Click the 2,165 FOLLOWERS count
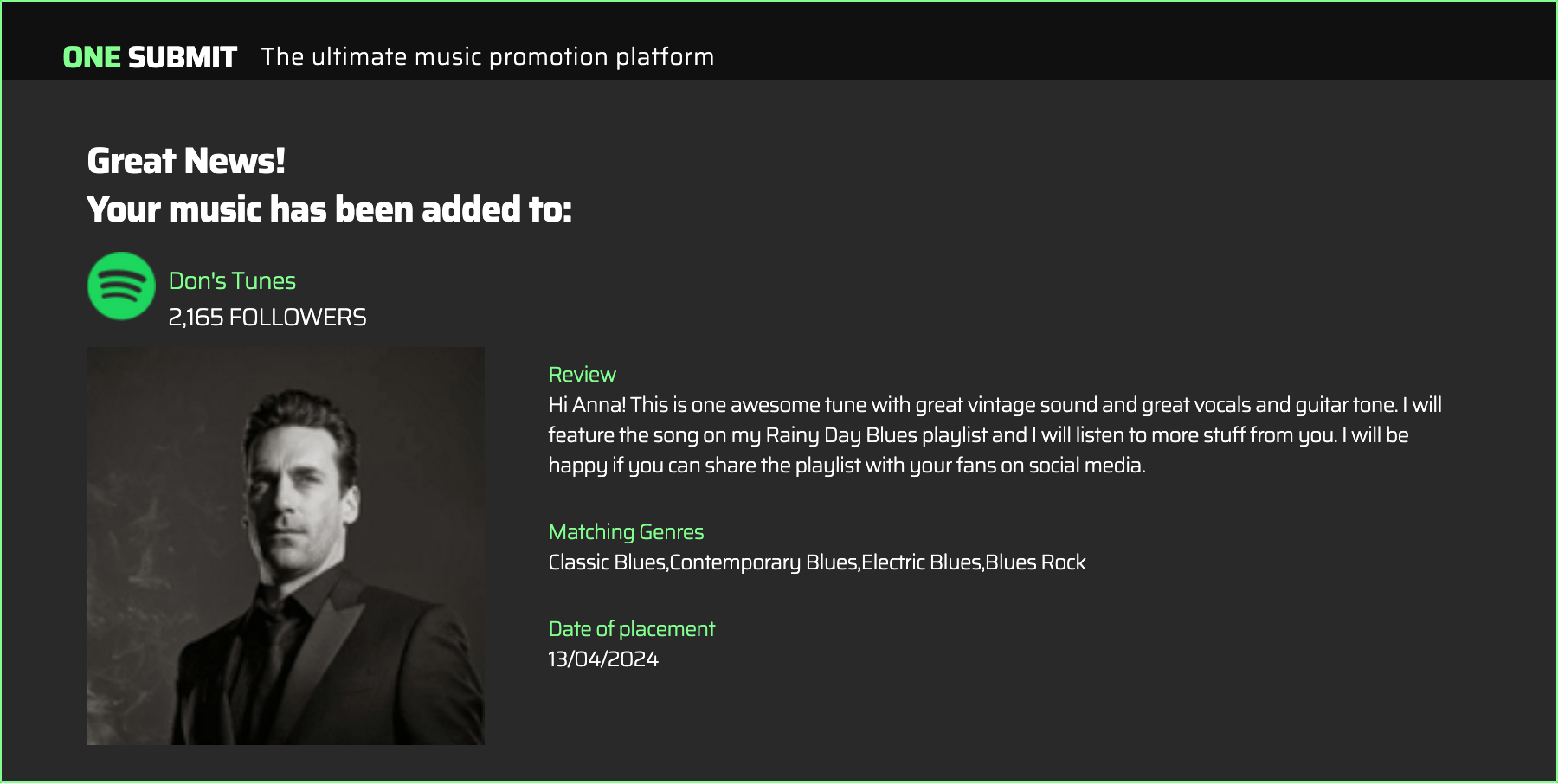 click(267, 318)
